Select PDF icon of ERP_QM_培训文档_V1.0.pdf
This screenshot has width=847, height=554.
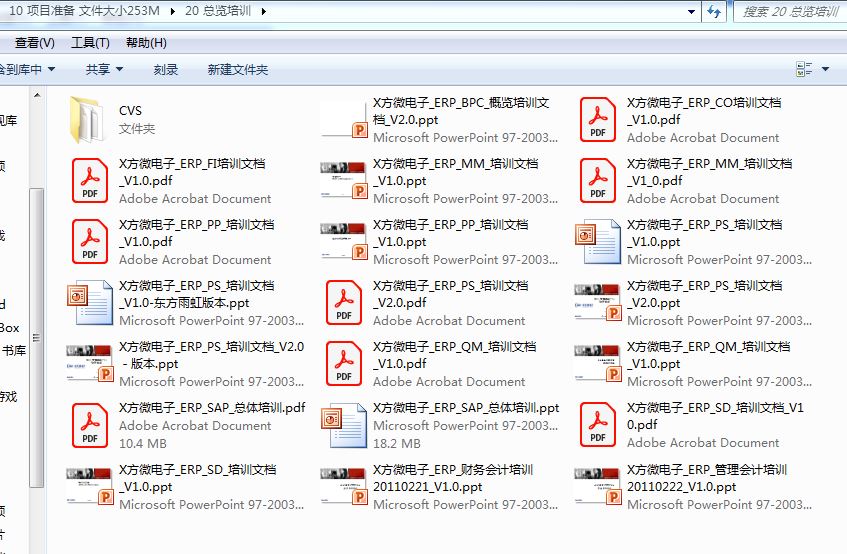[x=344, y=363]
